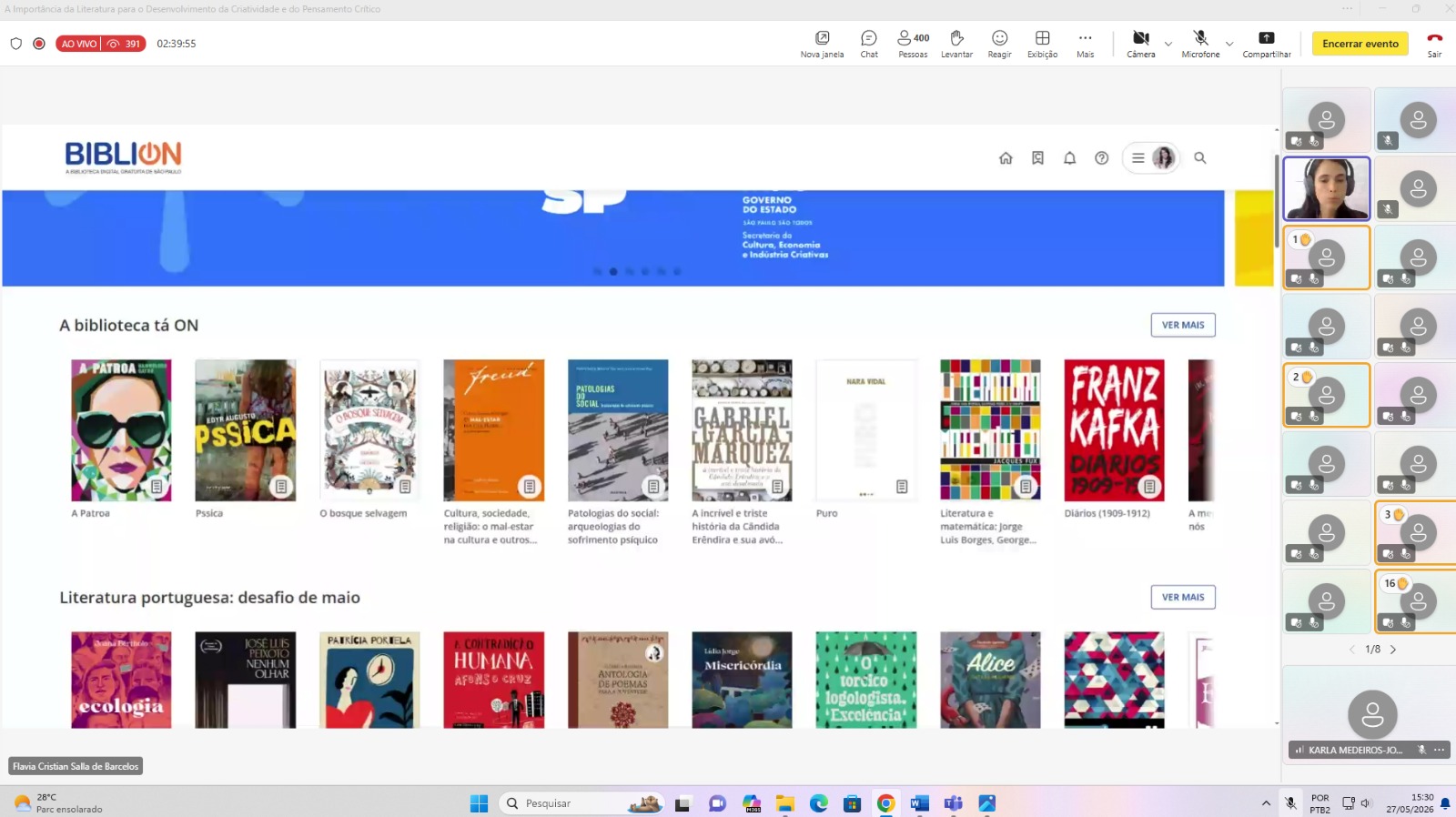Go to previous participant gallery page
The height and width of the screenshot is (817, 1456).
[1352, 650]
